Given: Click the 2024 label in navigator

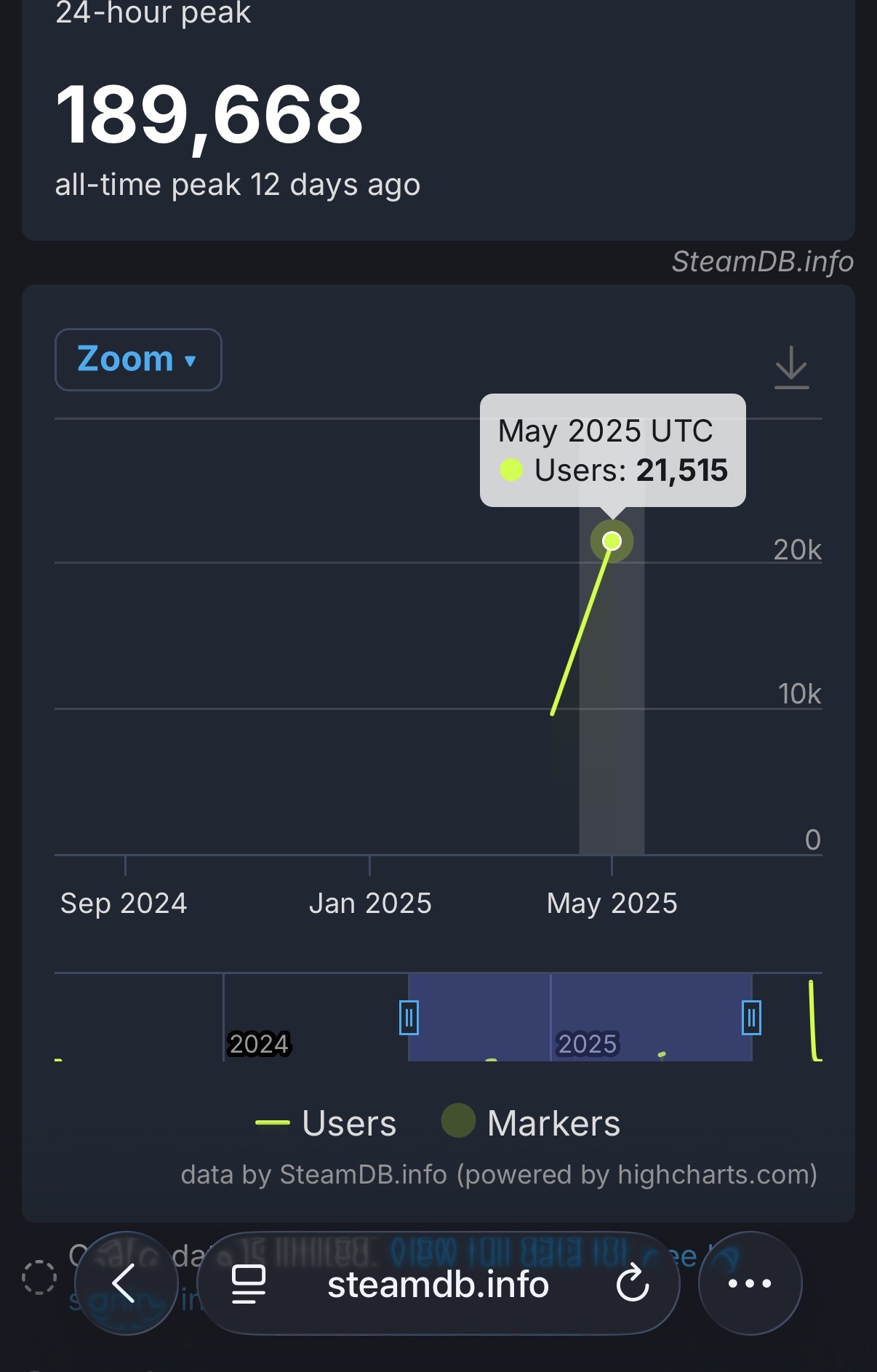Looking at the screenshot, I should (260, 1044).
